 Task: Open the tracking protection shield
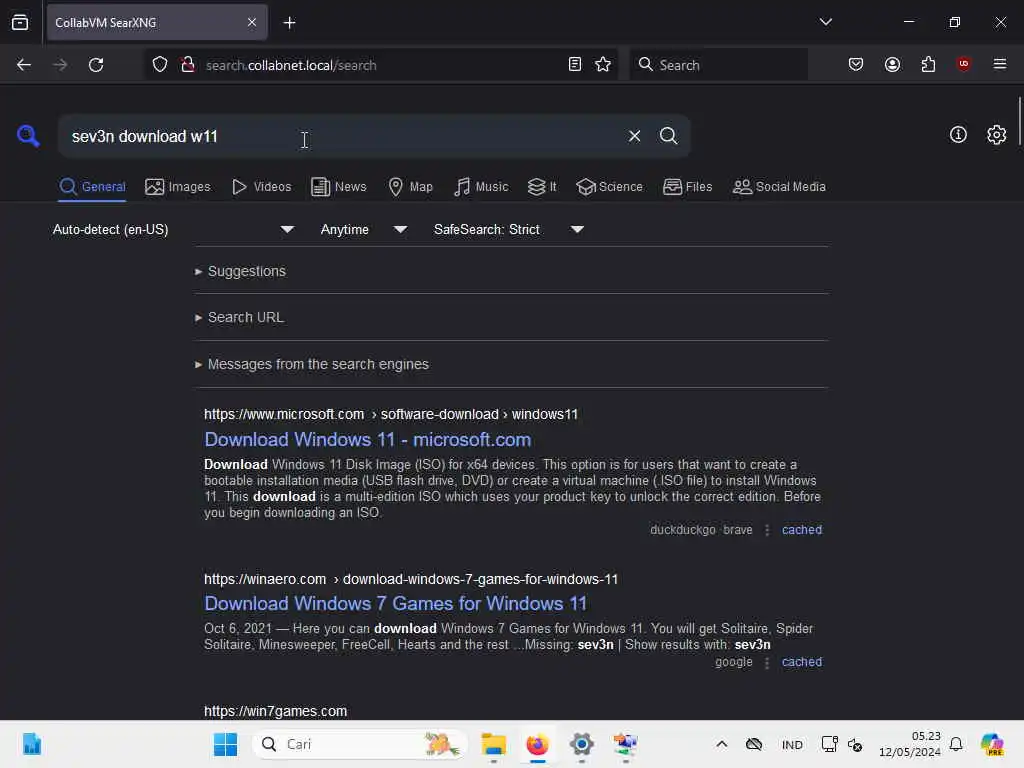159,65
